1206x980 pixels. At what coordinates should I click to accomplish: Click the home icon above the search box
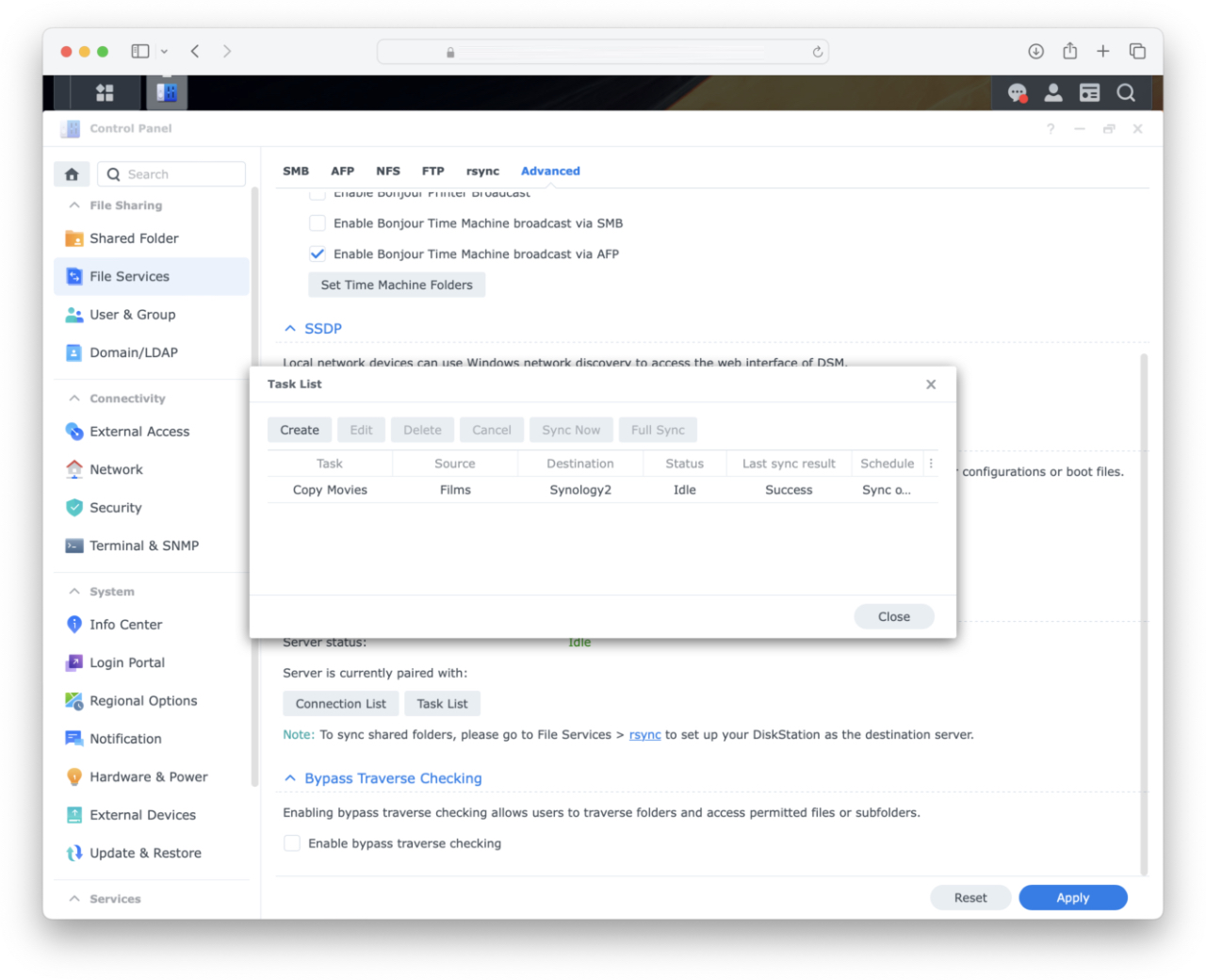72,173
